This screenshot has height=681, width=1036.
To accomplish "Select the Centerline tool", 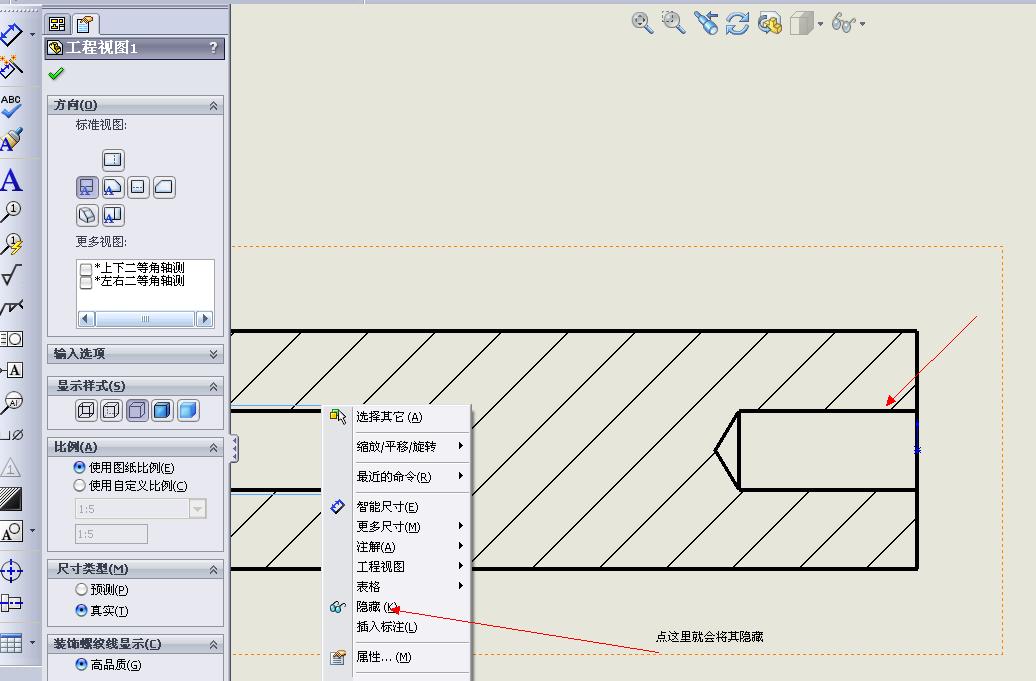I will 11,602.
